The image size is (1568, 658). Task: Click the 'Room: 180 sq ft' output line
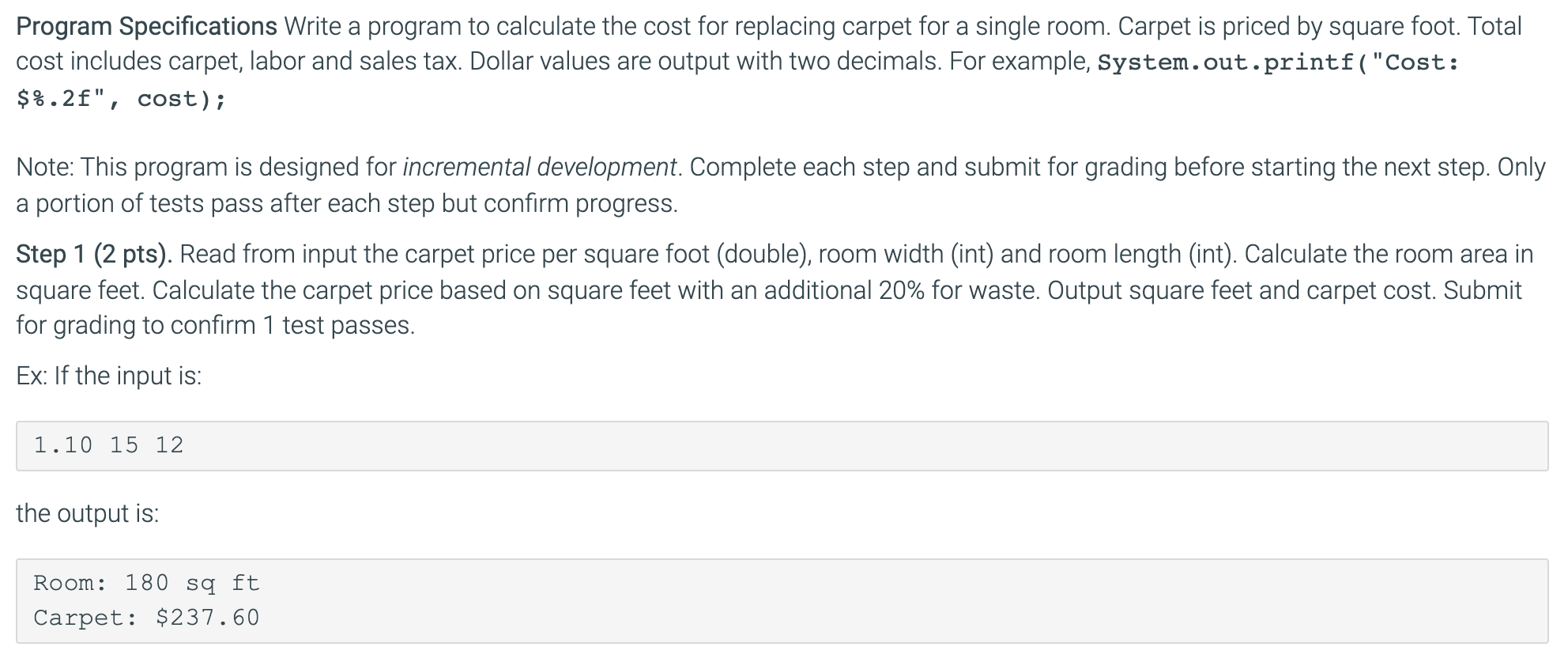pos(146,583)
